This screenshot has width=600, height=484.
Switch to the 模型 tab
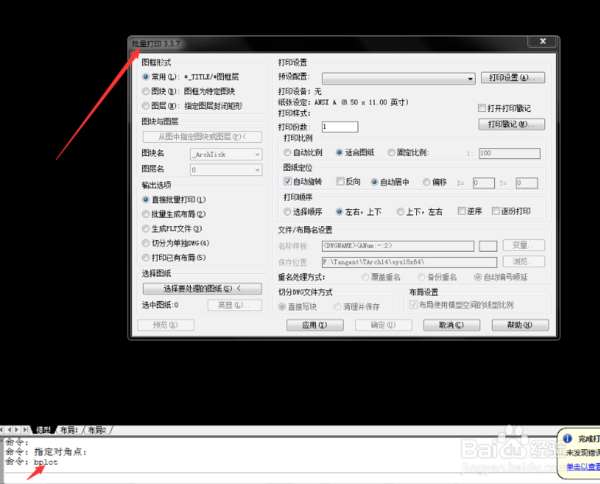(43, 430)
